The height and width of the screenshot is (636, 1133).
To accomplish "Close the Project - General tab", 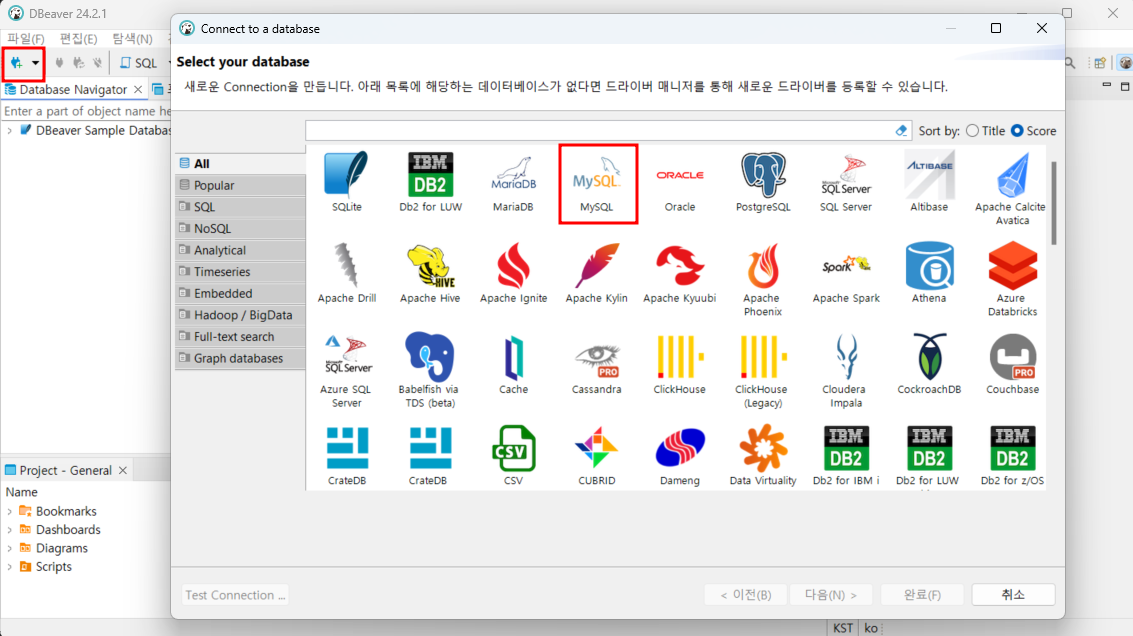I will [123, 470].
